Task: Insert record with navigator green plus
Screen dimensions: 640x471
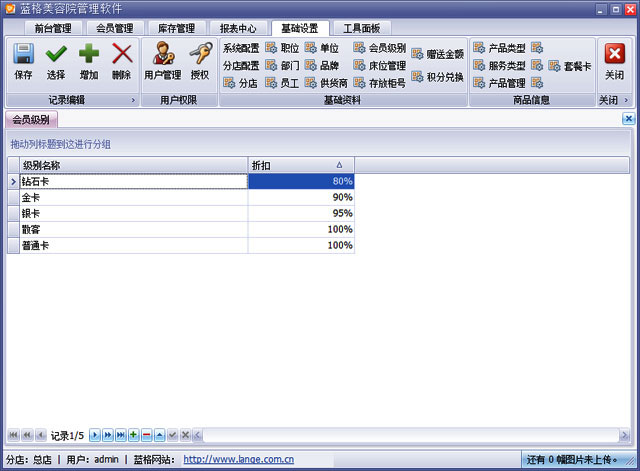Action: click(133, 435)
